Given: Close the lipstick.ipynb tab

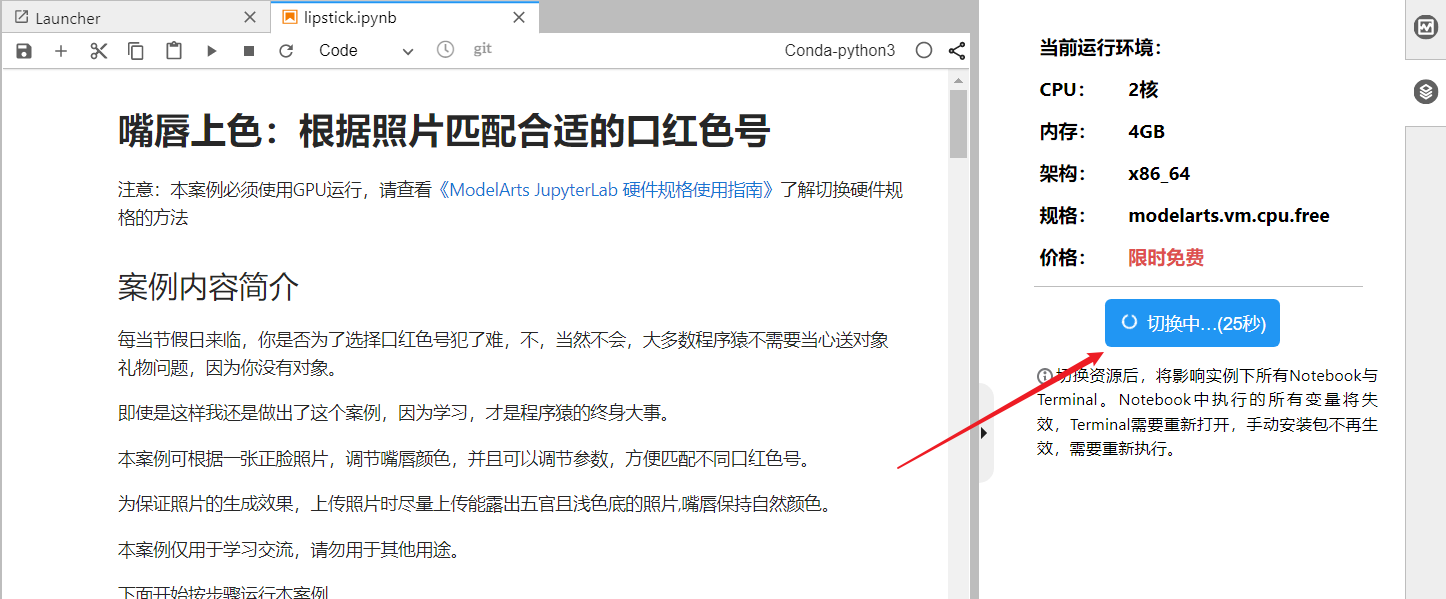Looking at the screenshot, I should [519, 18].
